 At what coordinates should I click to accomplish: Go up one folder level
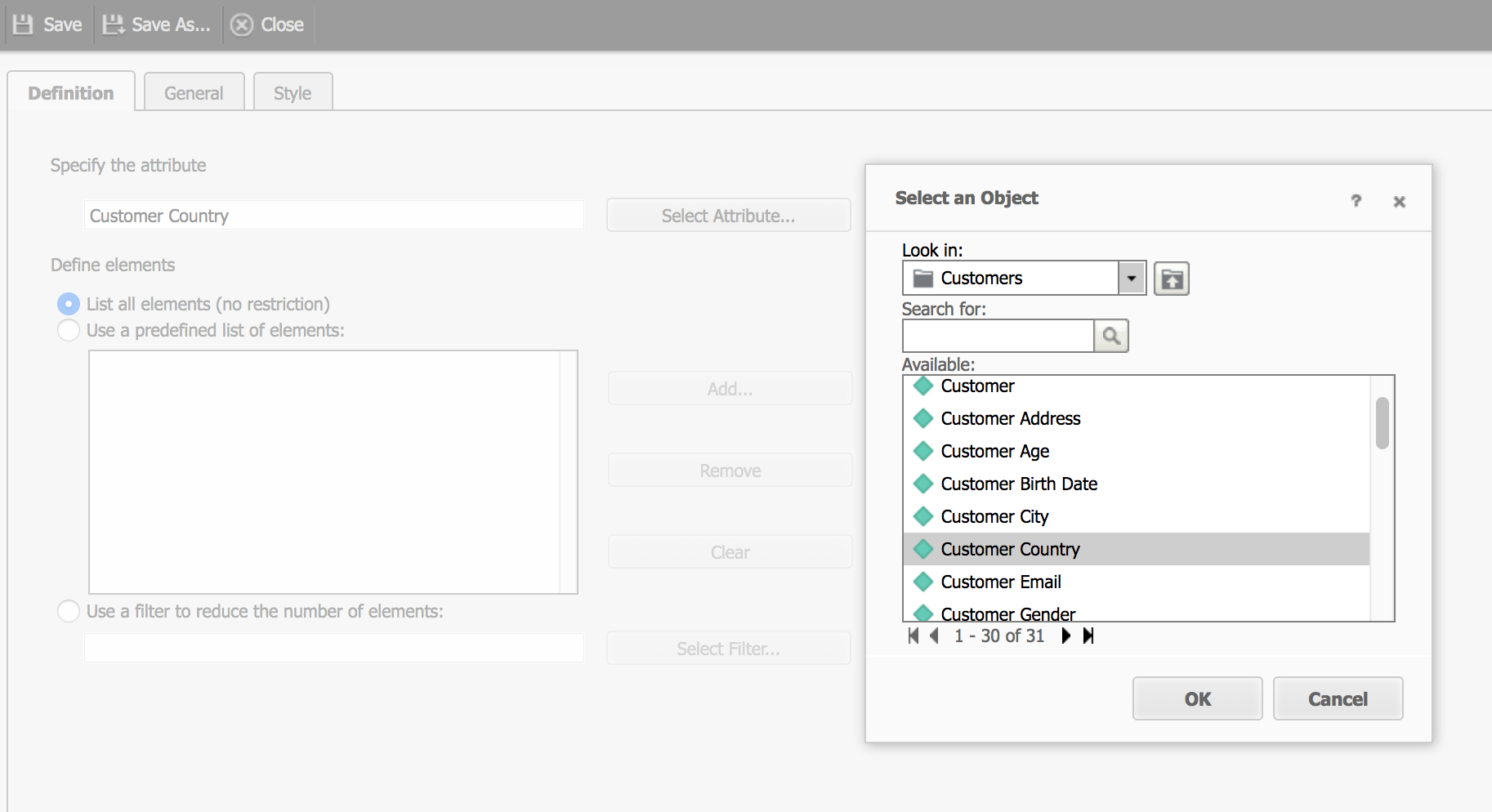[1171, 279]
